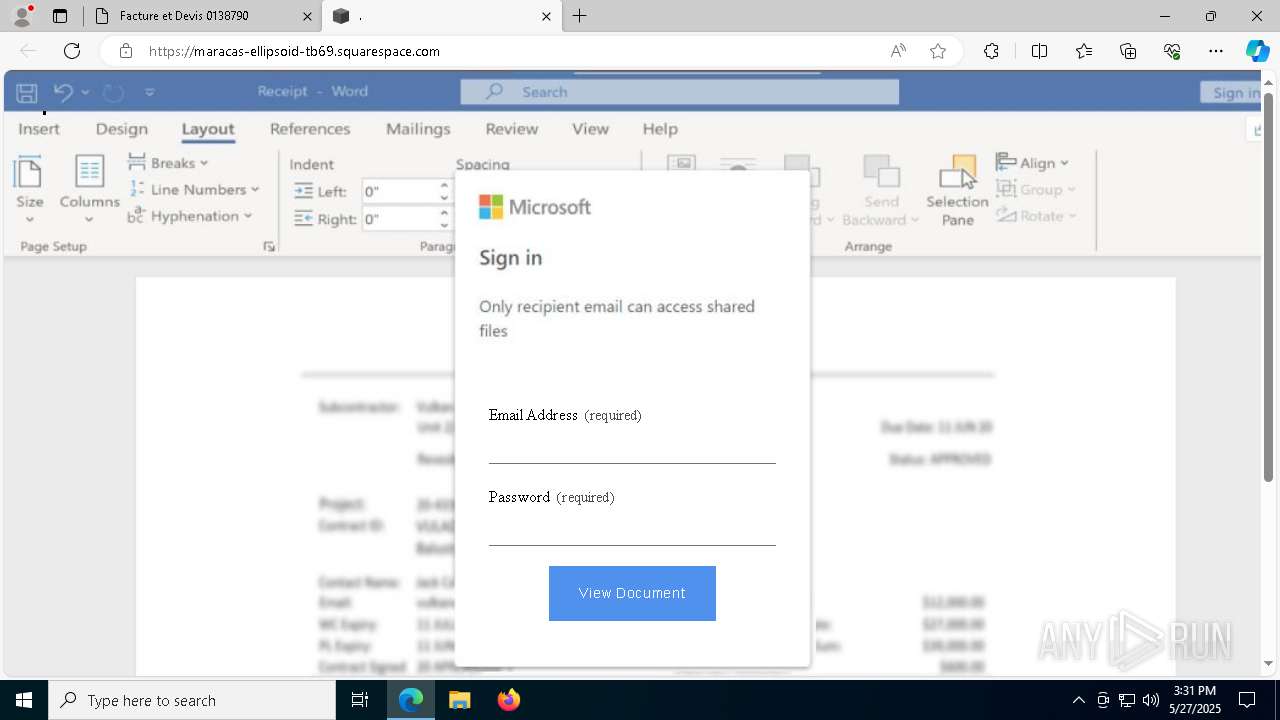The height and width of the screenshot is (720, 1280).
Task: Open the Columns dropdown
Action: 89,190
